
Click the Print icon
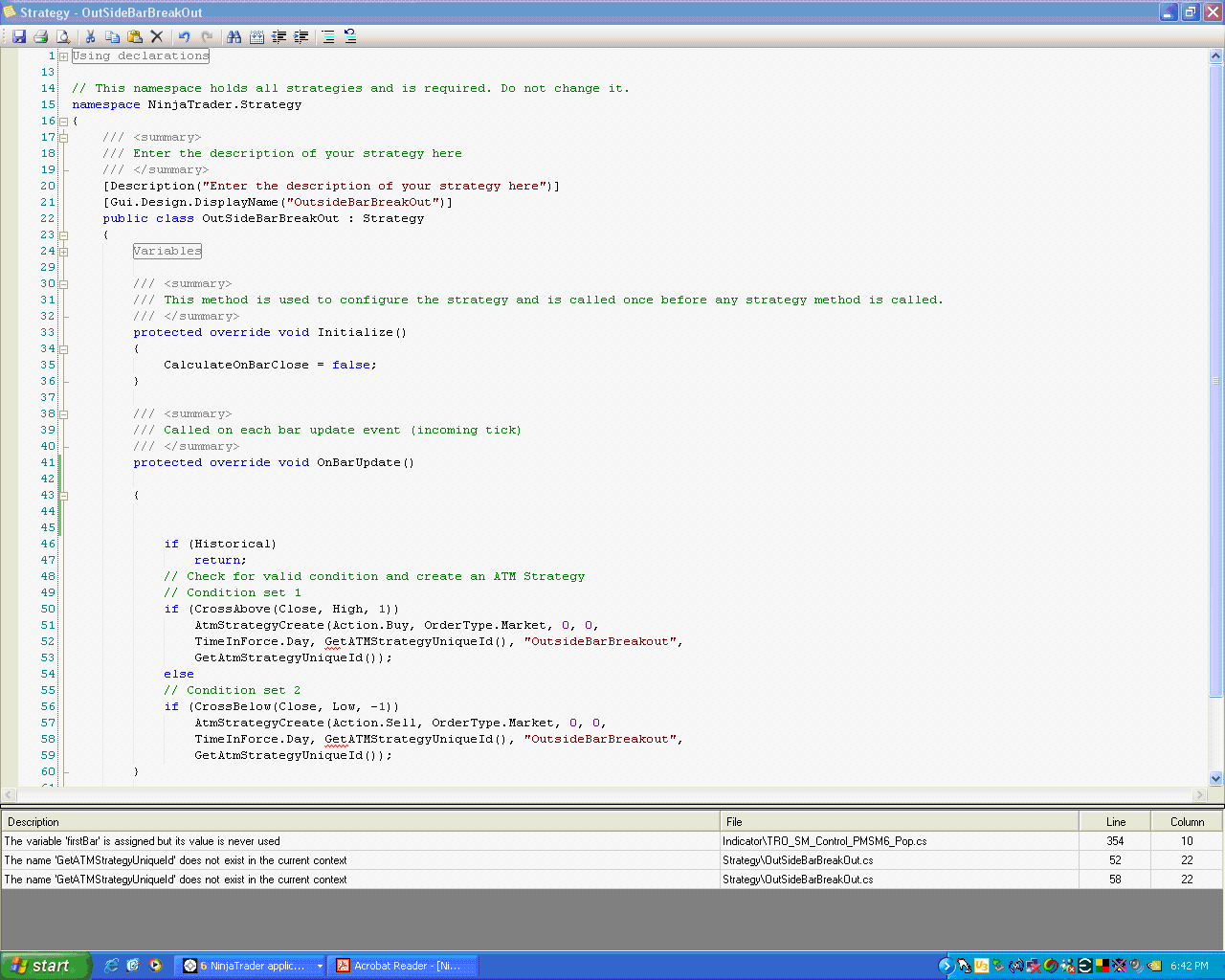(x=40, y=36)
